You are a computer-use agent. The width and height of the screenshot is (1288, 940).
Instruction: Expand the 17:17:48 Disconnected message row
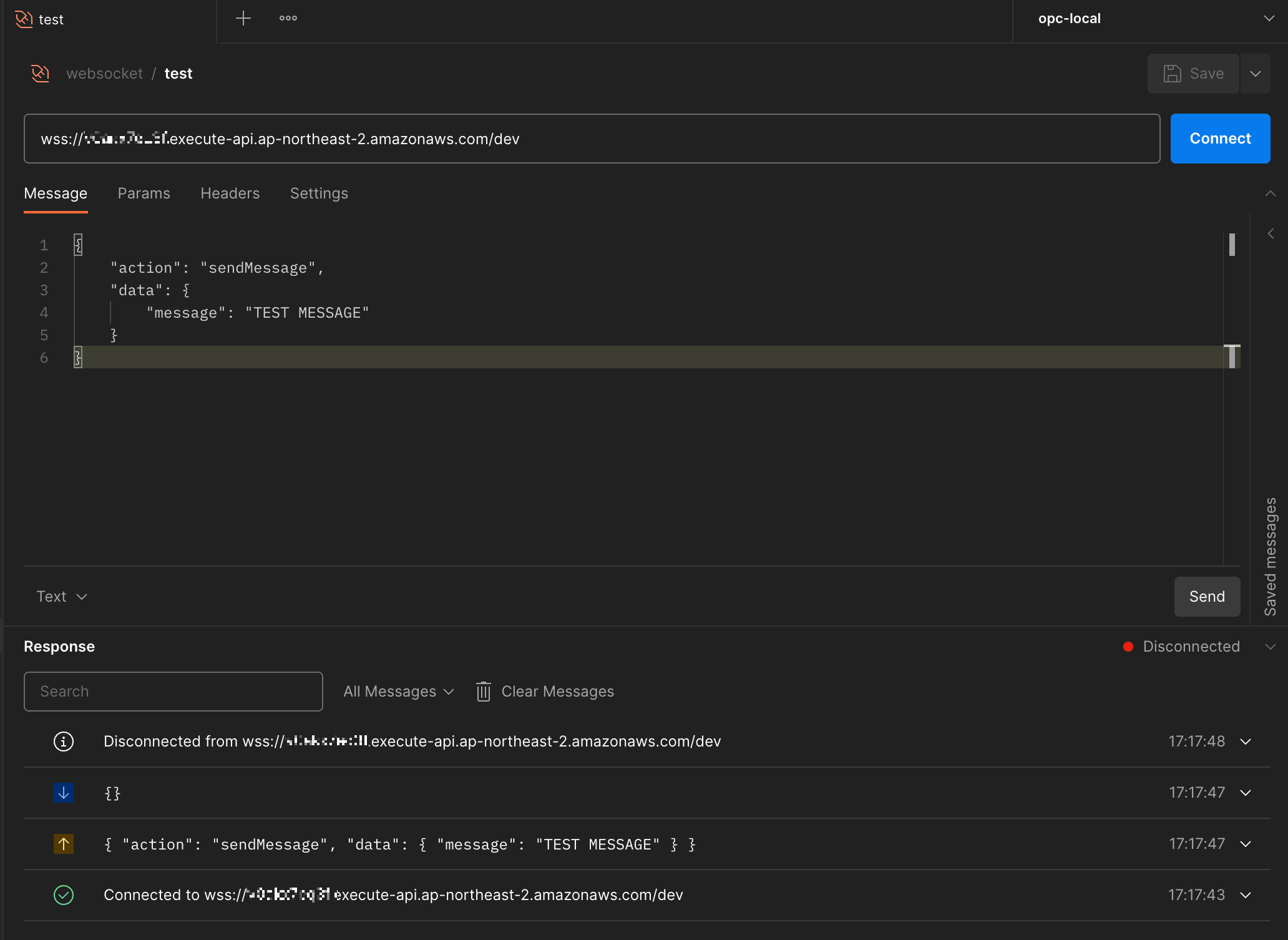[1246, 742]
